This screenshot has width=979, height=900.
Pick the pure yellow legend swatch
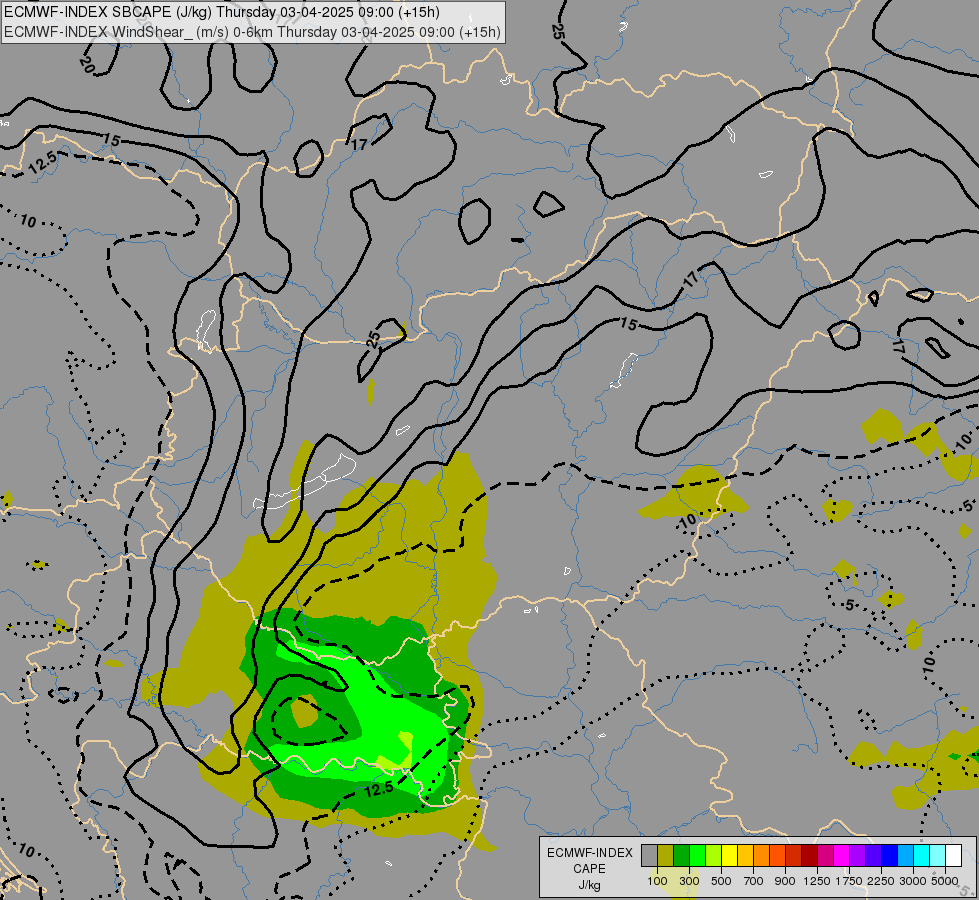click(x=729, y=855)
